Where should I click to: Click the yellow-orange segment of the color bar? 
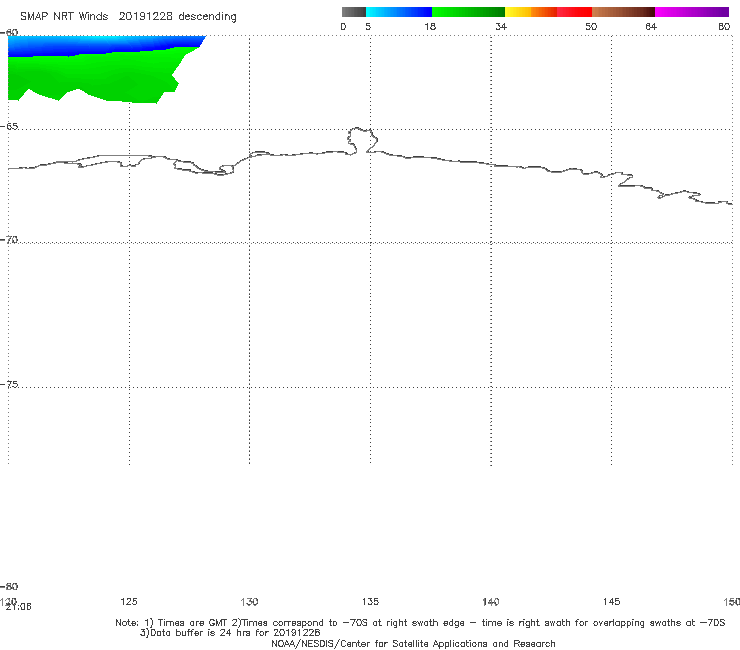[531, 12]
